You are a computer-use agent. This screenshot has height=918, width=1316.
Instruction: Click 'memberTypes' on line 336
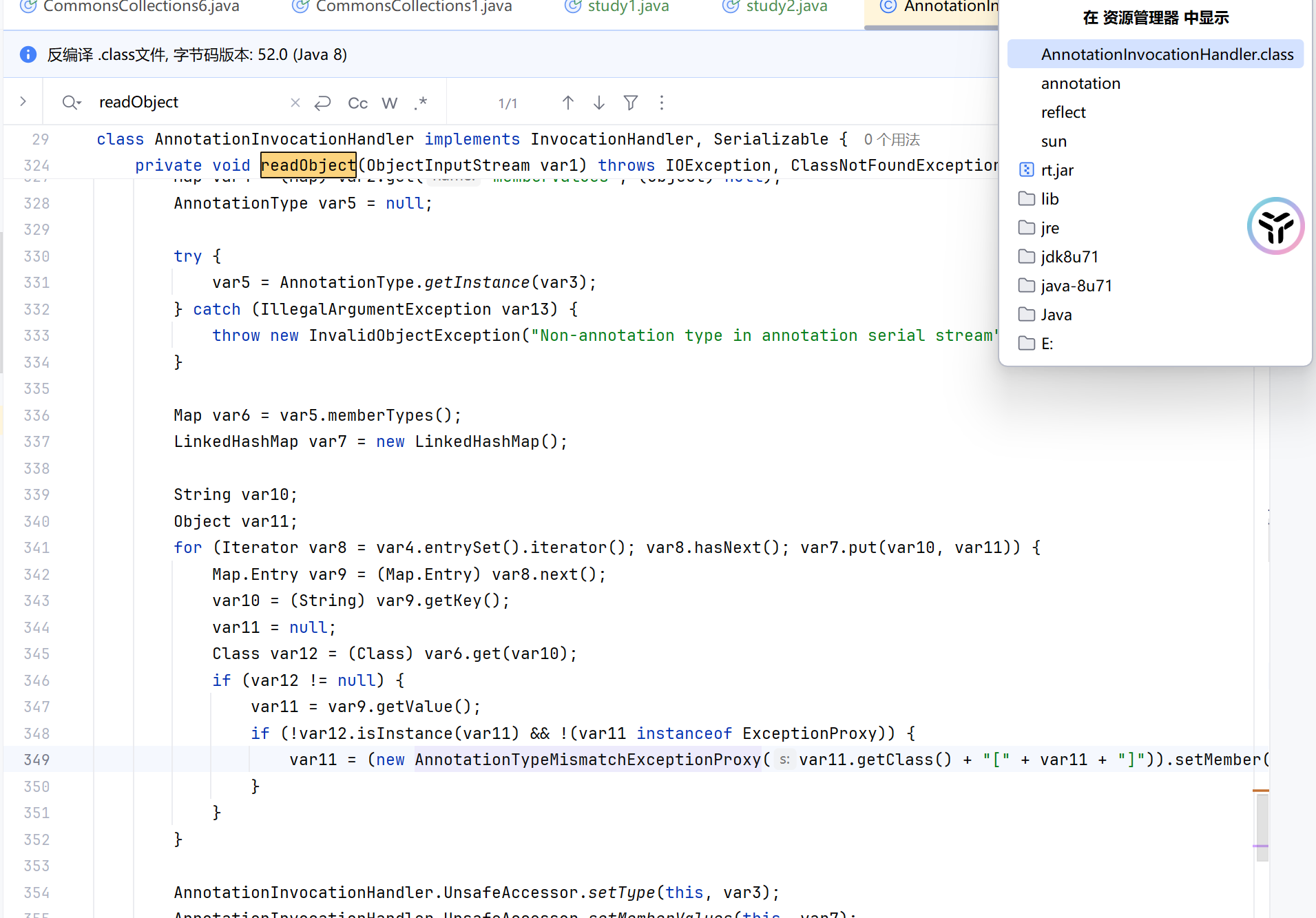point(380,415)
